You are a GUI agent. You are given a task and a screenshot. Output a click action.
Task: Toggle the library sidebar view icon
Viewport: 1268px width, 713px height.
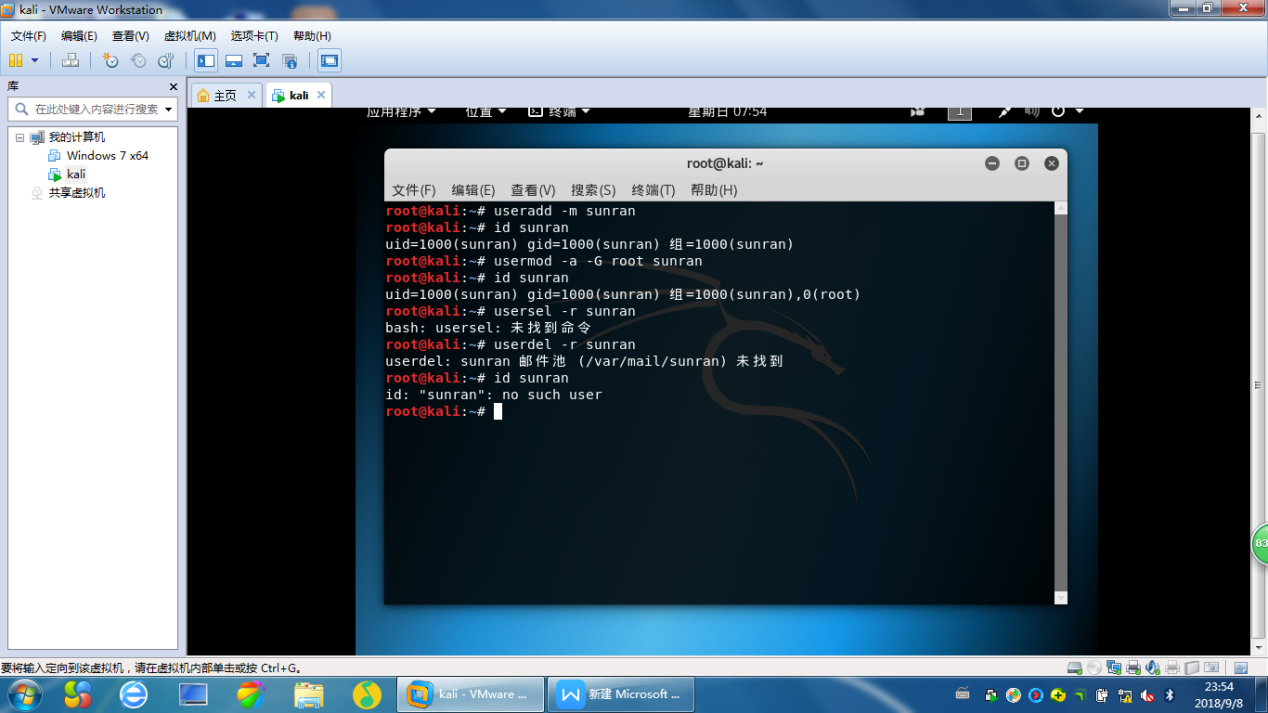(206, 61)
